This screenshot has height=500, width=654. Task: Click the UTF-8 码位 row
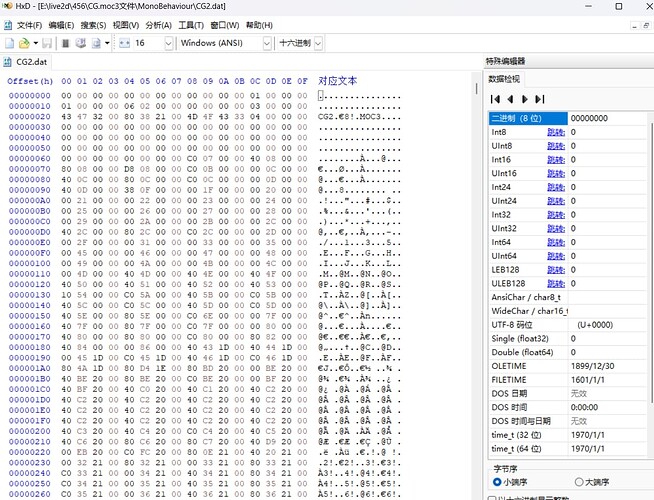click(567, 325)
